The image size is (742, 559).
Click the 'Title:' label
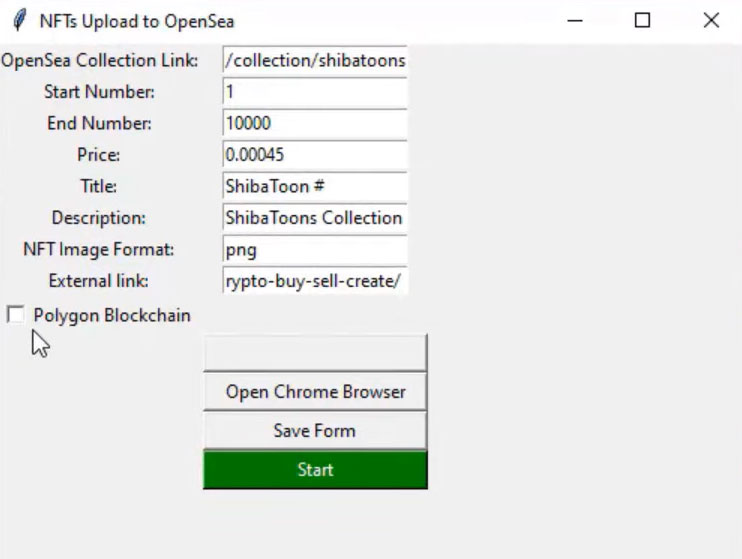pyautogui.click(x=98, y=186)
